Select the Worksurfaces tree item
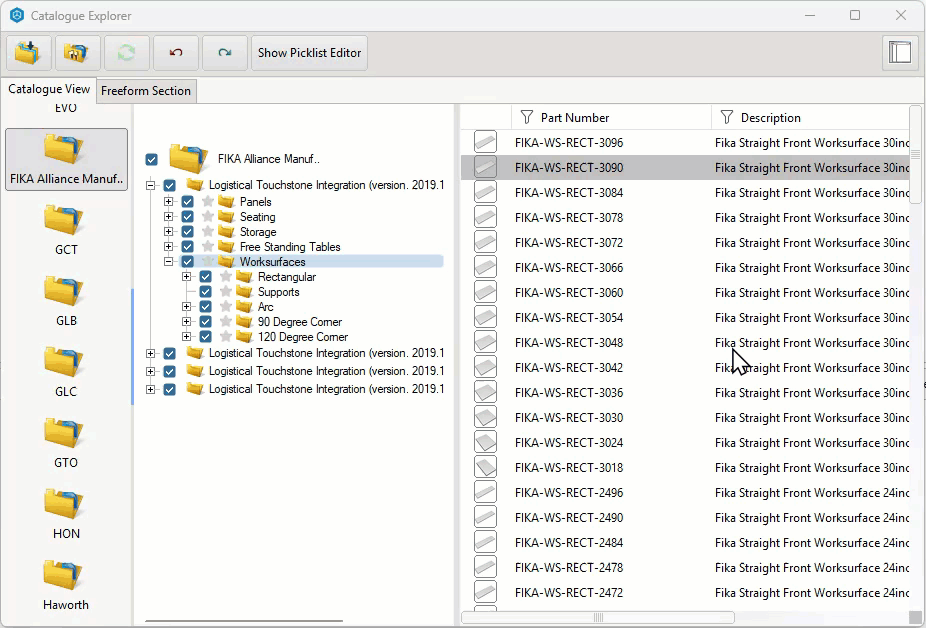Viewport: 926px width, 628px height. click(272, 262)
